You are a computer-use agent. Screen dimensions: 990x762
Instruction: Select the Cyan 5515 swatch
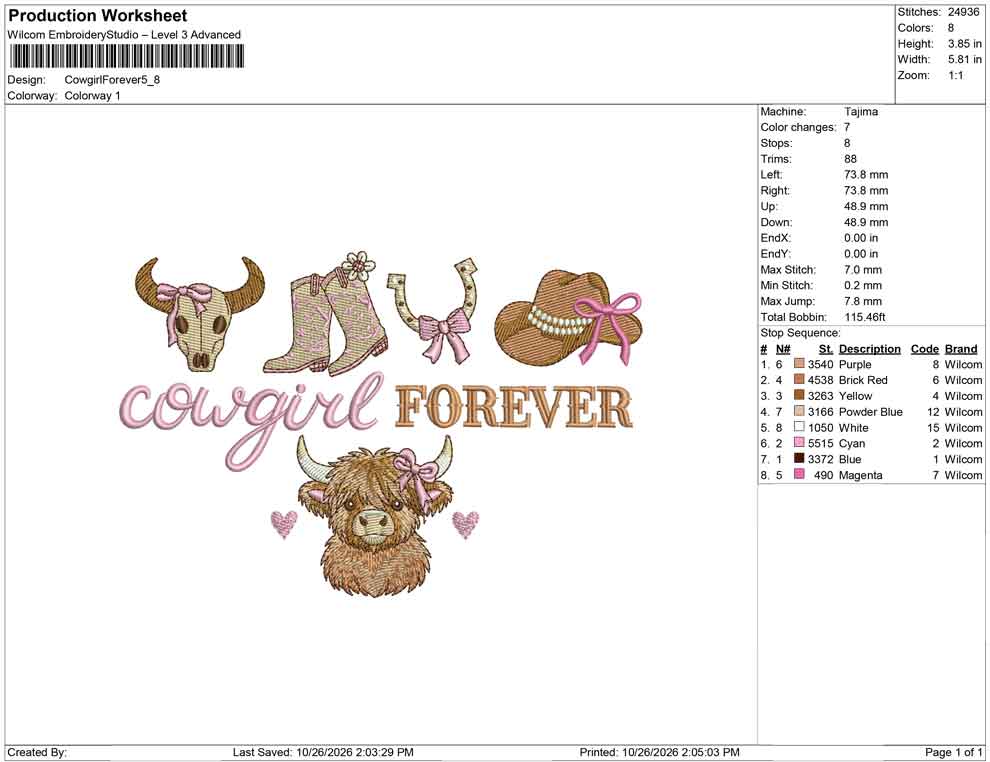(x=799, y=443)
